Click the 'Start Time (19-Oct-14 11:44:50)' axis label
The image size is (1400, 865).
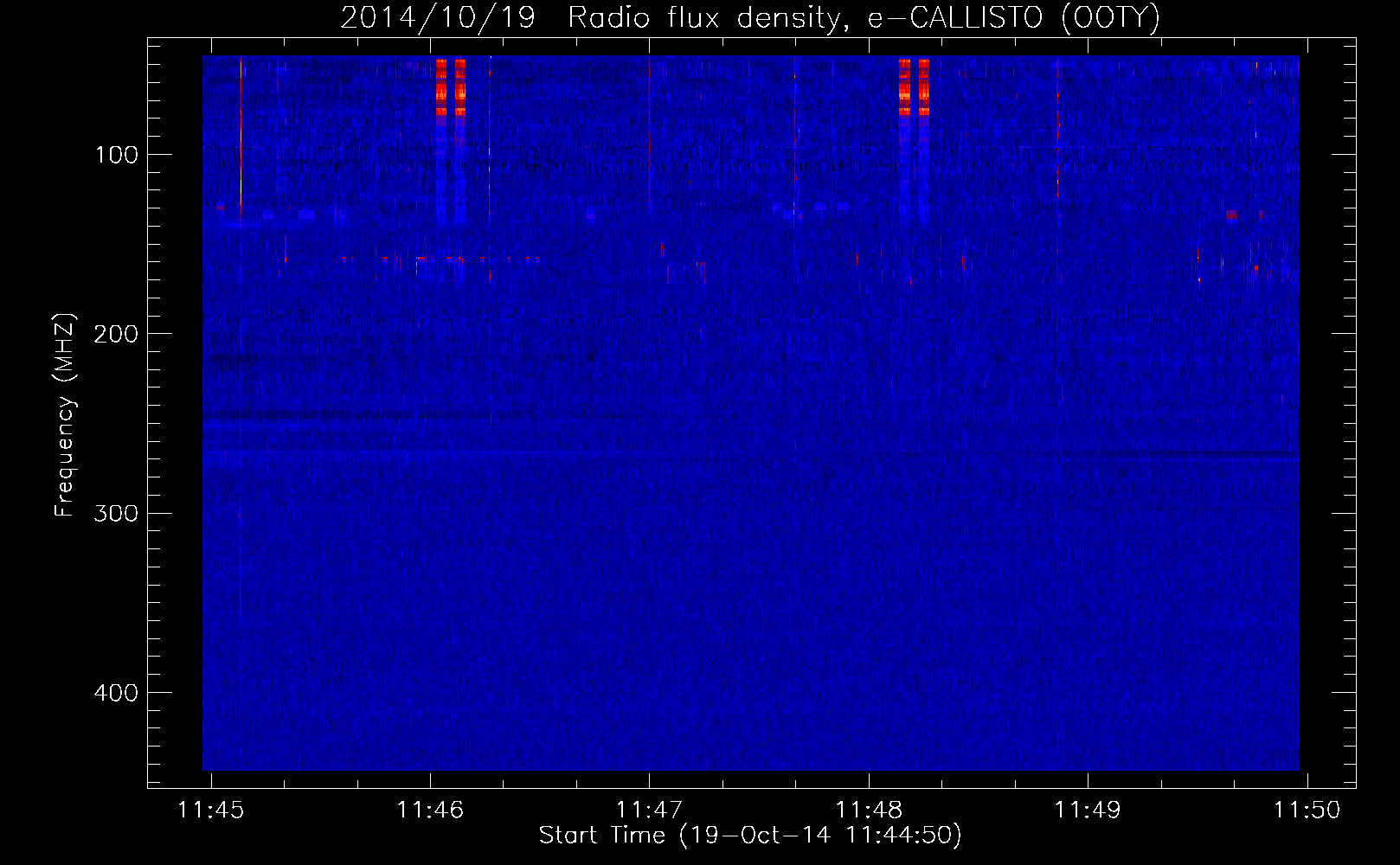tap(750, 836)
